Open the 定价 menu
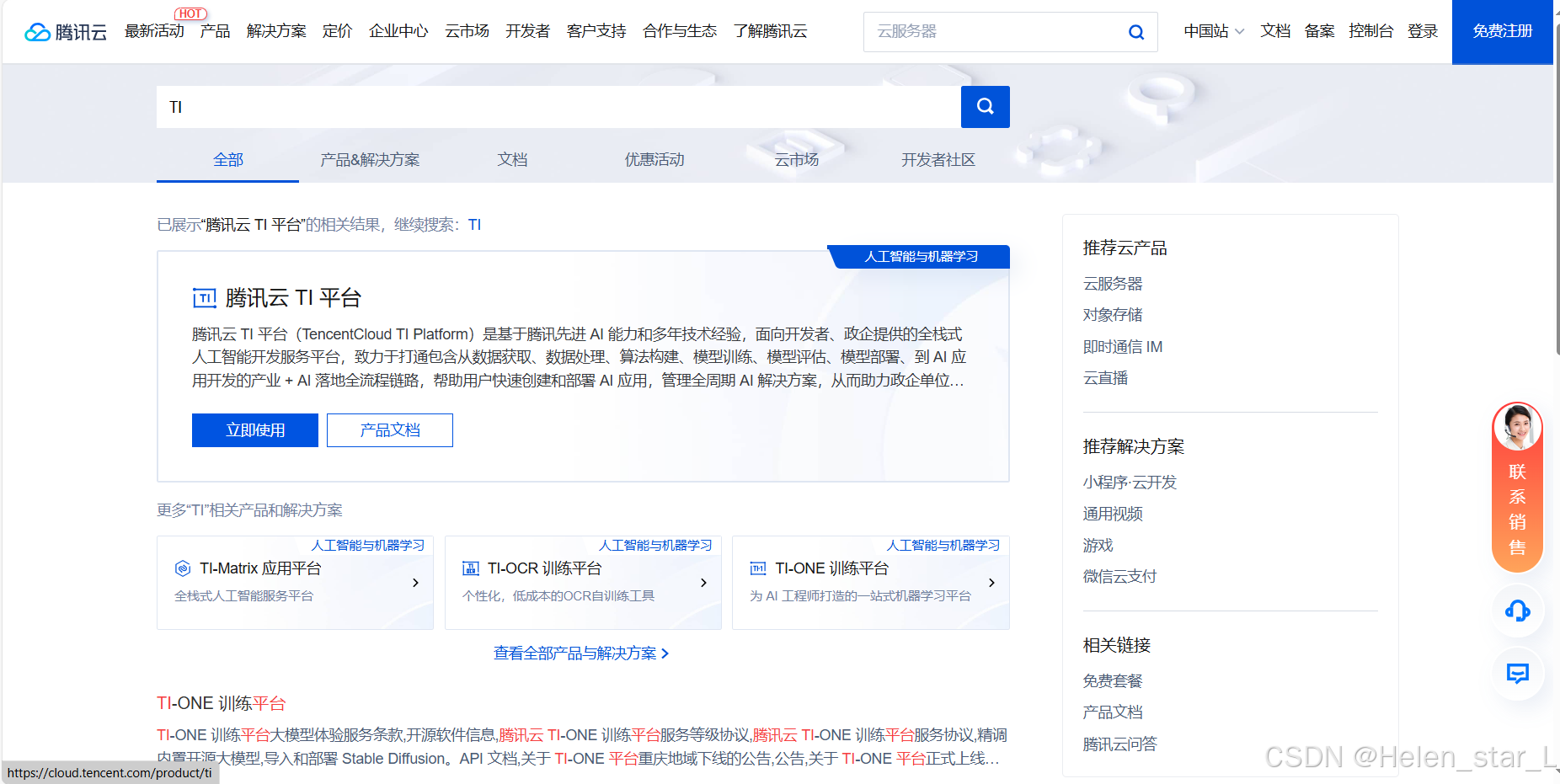 click(337, 31)
